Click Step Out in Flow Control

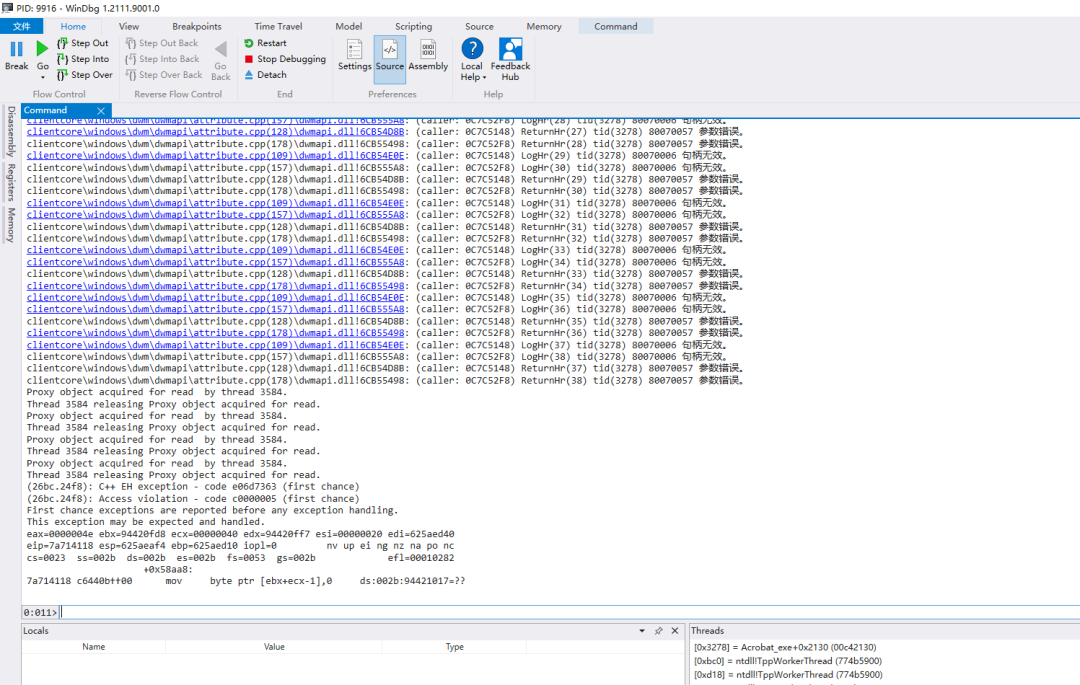tap(83, 43)
